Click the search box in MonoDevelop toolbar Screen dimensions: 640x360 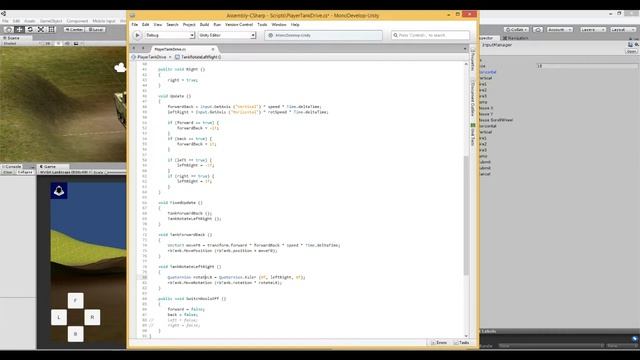click(x=430, y=36)
